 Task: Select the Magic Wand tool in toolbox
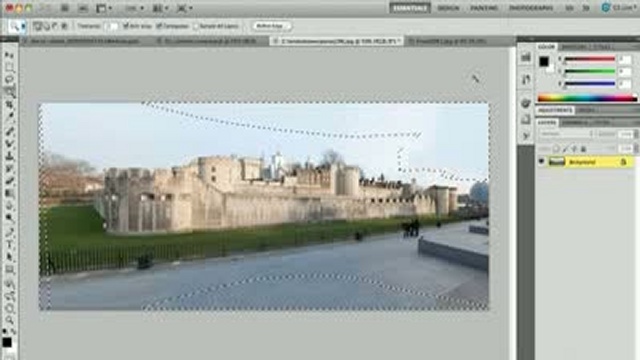click(x=9, y=91)
